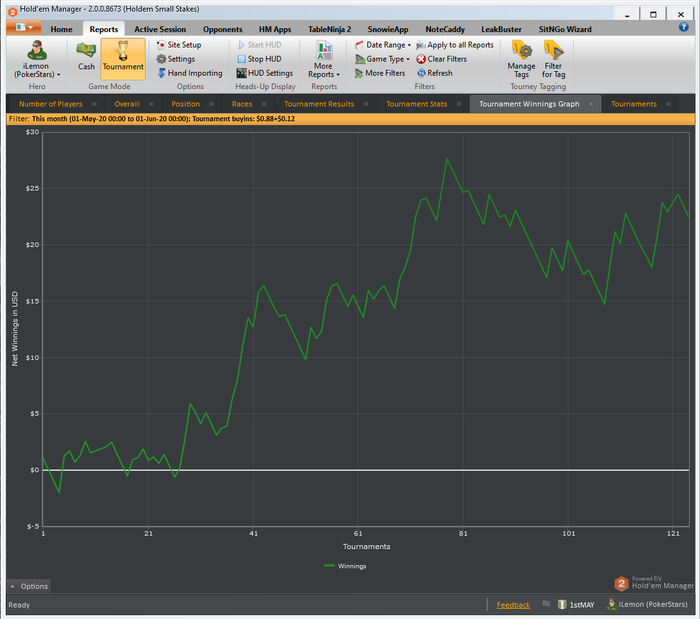Viewport: 700px width, 619px height.
Task: Open Hand Importing
Action: tap(189, 73)
